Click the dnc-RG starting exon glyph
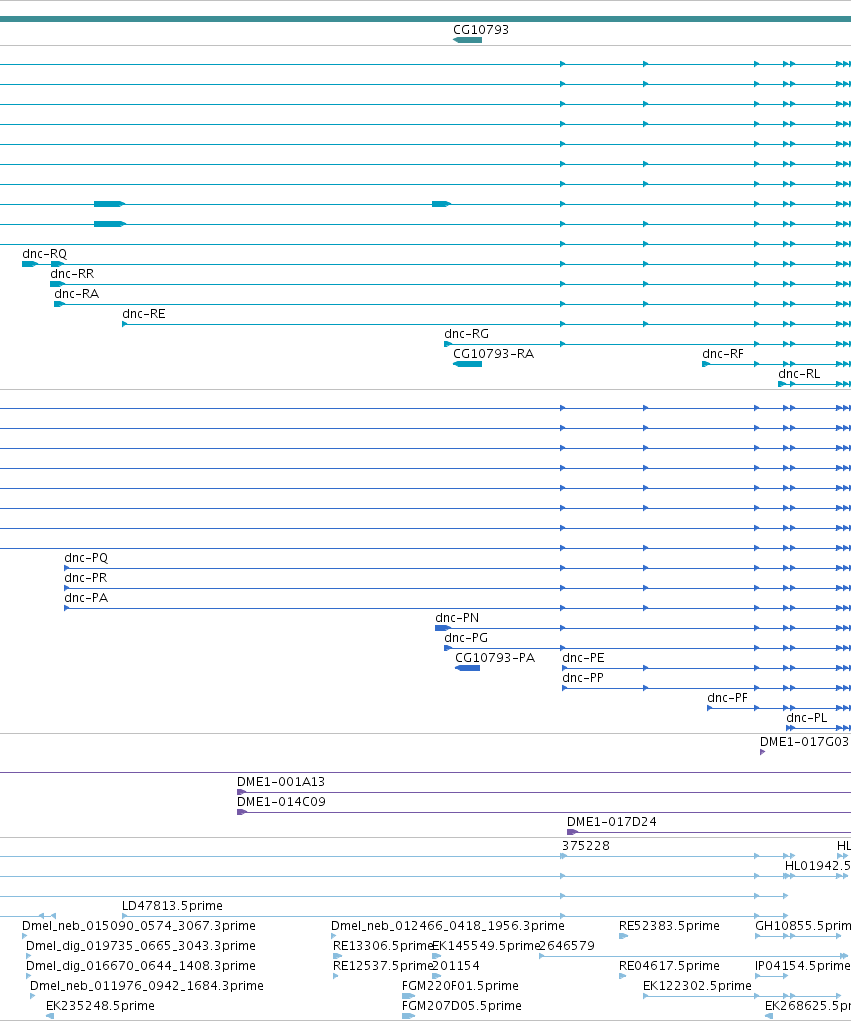Viewport: 851px width, 1021px height. pyautogui.click(x=448, y=344)
